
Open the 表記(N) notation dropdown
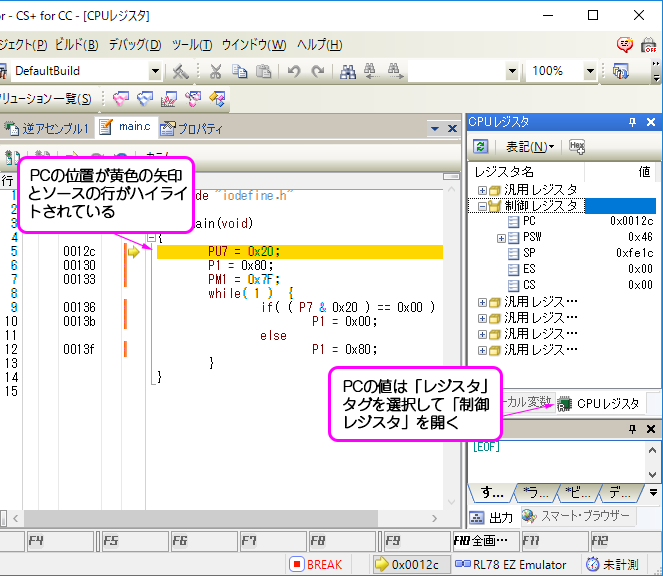[529, 146]
